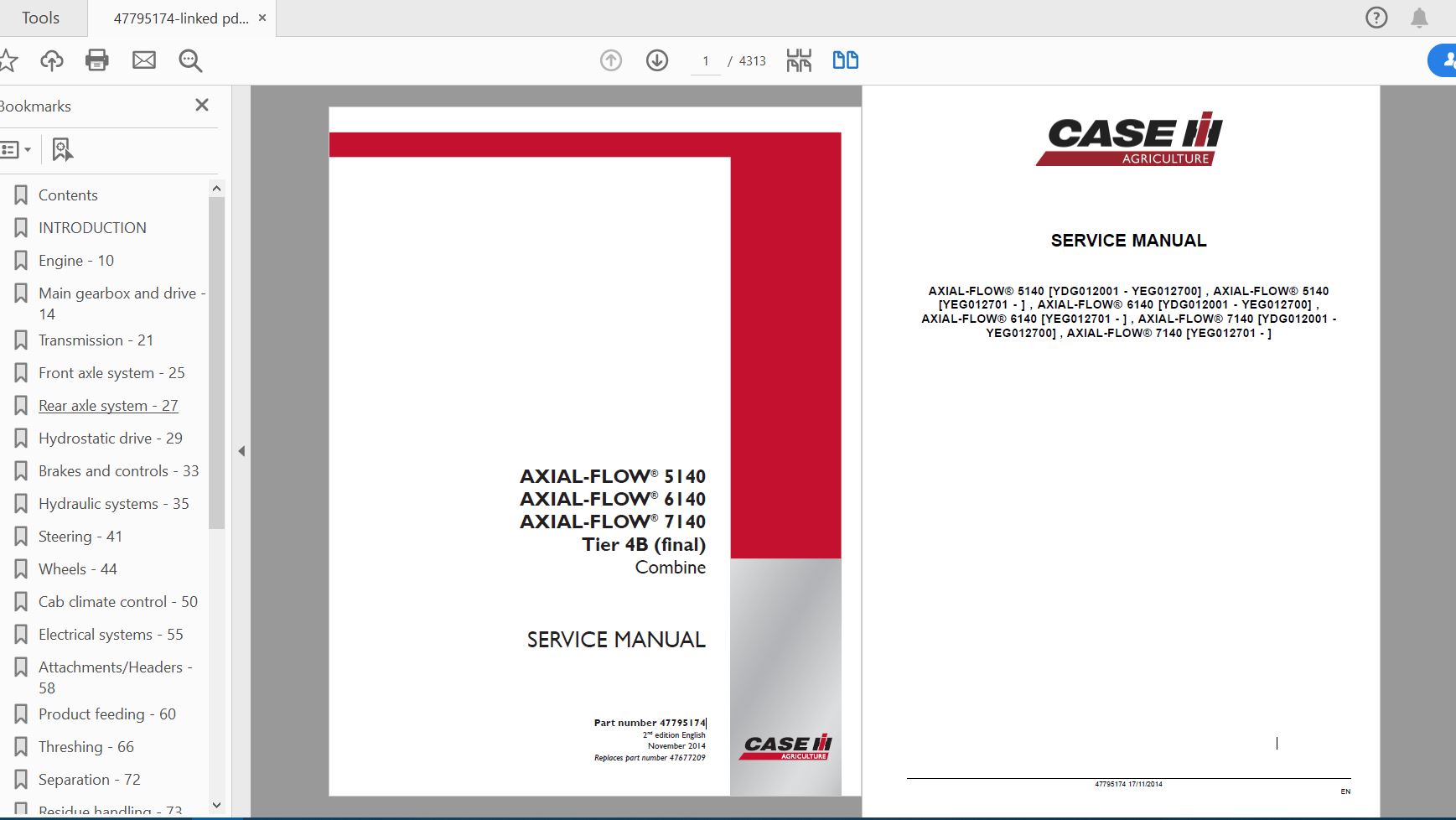Open the Help question mark icon
The image size is (1456, 820).
(1376, 18)
